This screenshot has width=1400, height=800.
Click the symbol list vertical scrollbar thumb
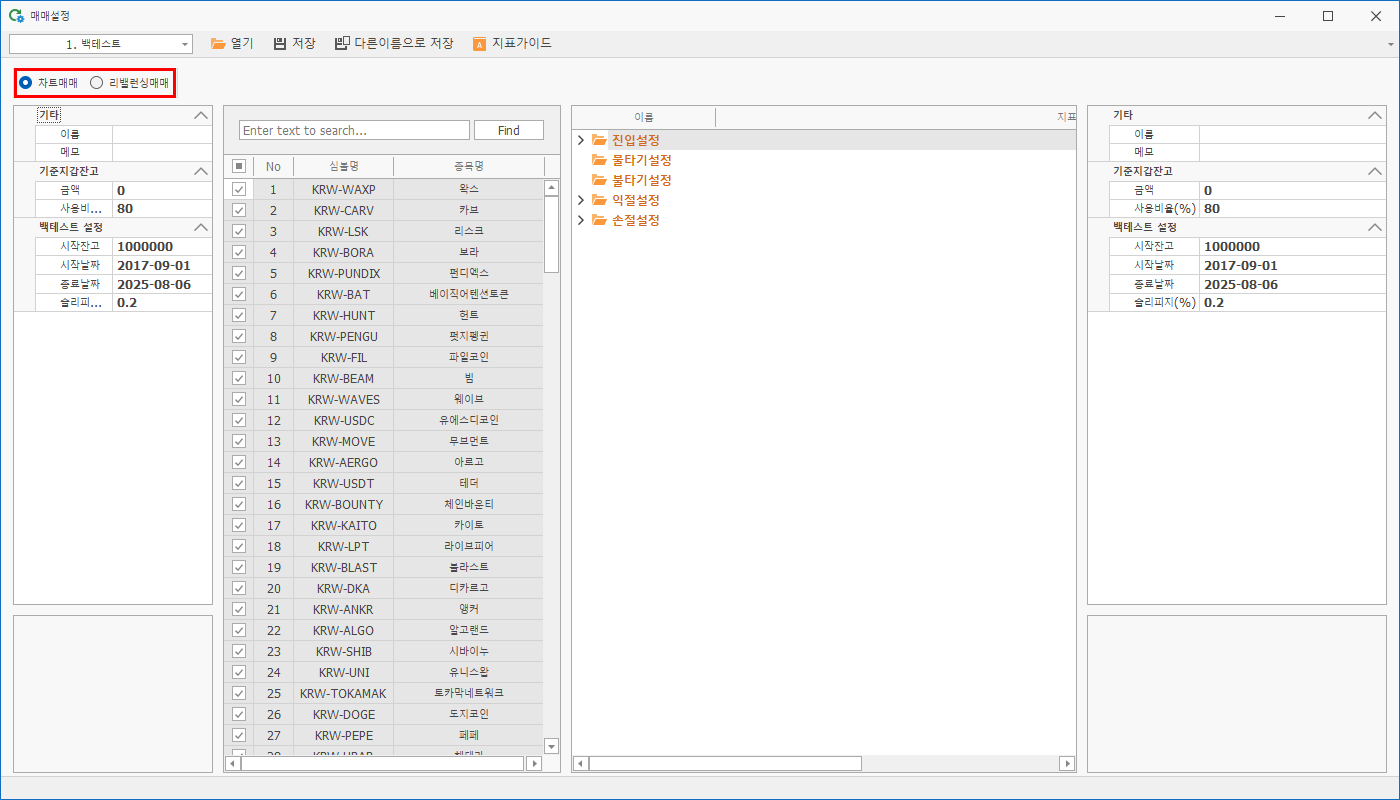[x=551, y=234]
